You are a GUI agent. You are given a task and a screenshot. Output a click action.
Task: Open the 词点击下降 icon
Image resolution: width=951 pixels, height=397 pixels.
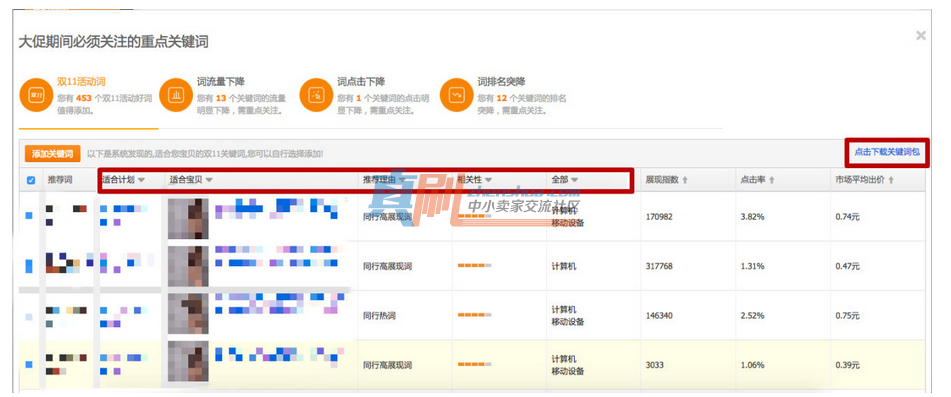[316, 95]
